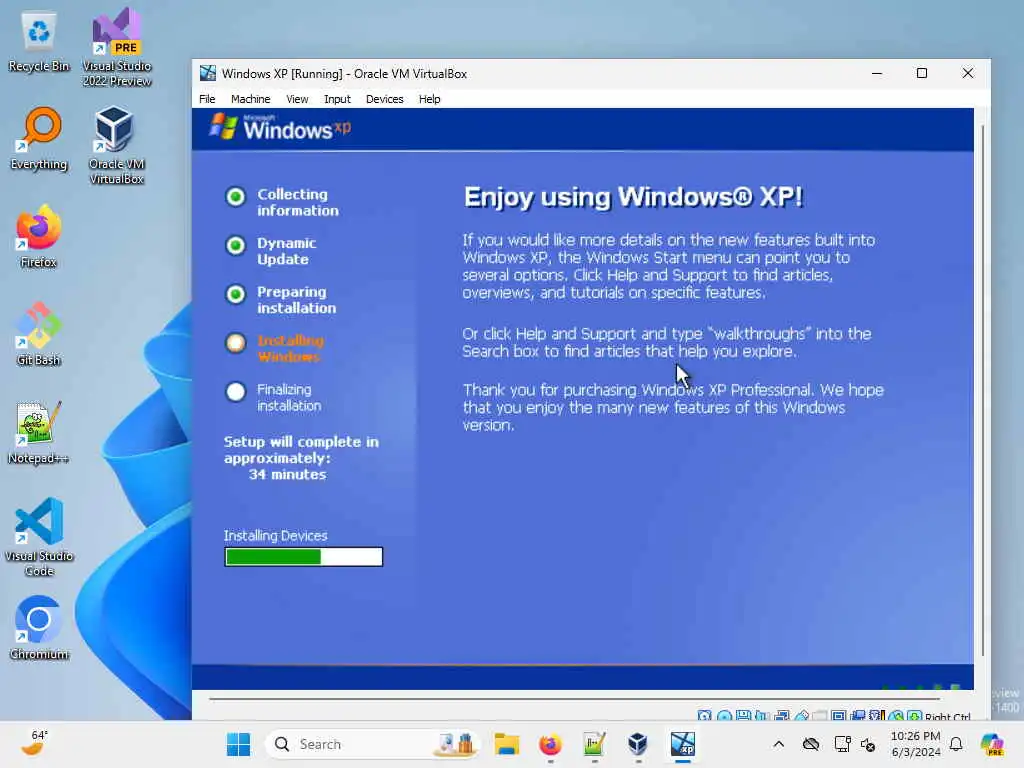Viewport: 1024px width, 768px height.
Task: Open the Machine menu
Action: point(250,99)
